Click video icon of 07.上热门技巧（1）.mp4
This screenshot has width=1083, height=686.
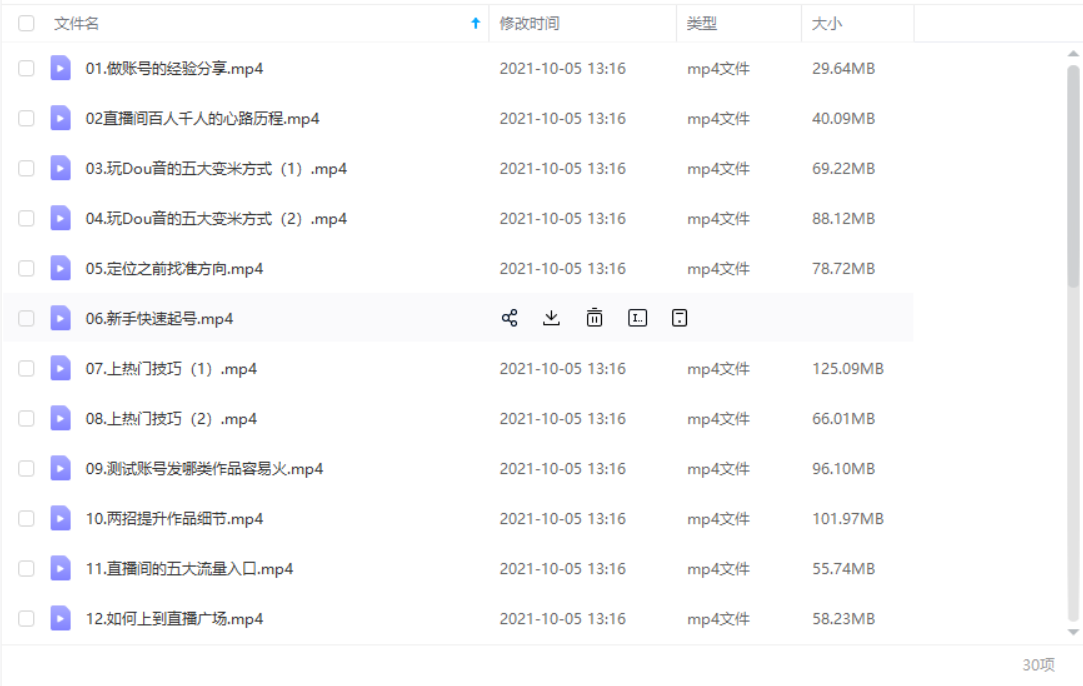coord(61,368)
